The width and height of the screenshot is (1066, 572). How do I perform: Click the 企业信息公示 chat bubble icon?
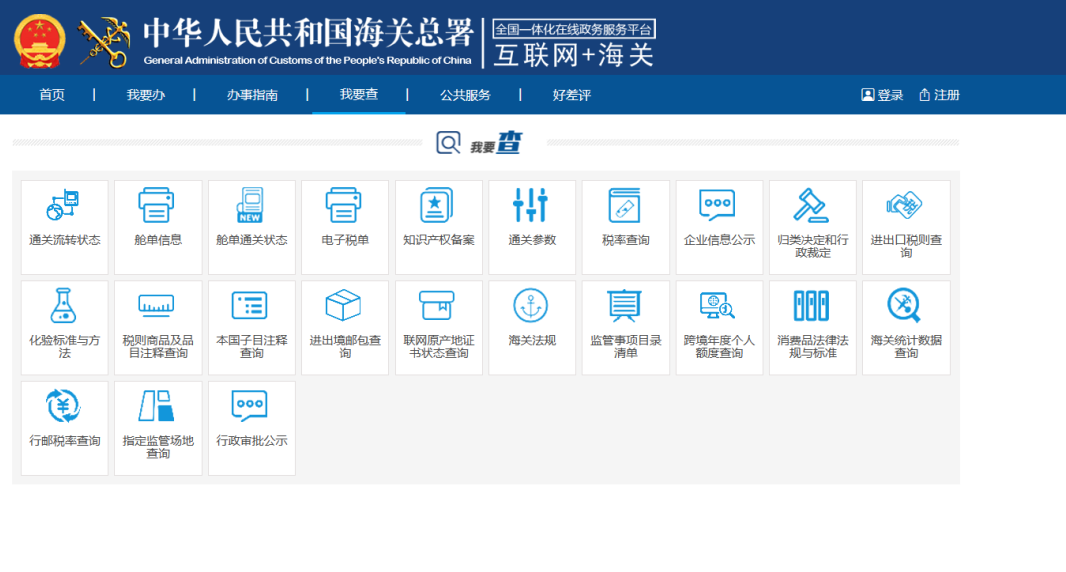tap(718, 206)
